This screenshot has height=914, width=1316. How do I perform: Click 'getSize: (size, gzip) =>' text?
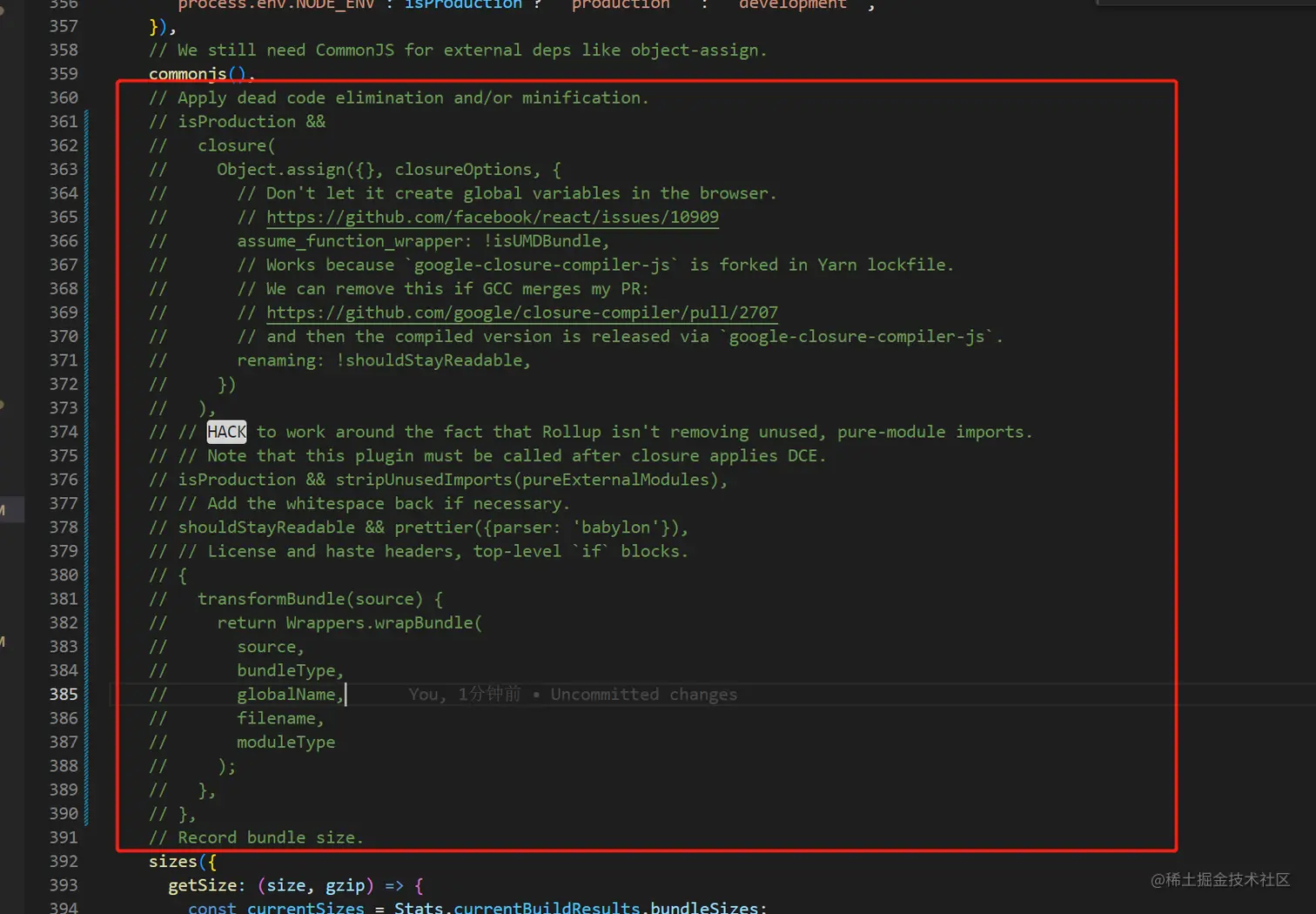pos(286,885)
